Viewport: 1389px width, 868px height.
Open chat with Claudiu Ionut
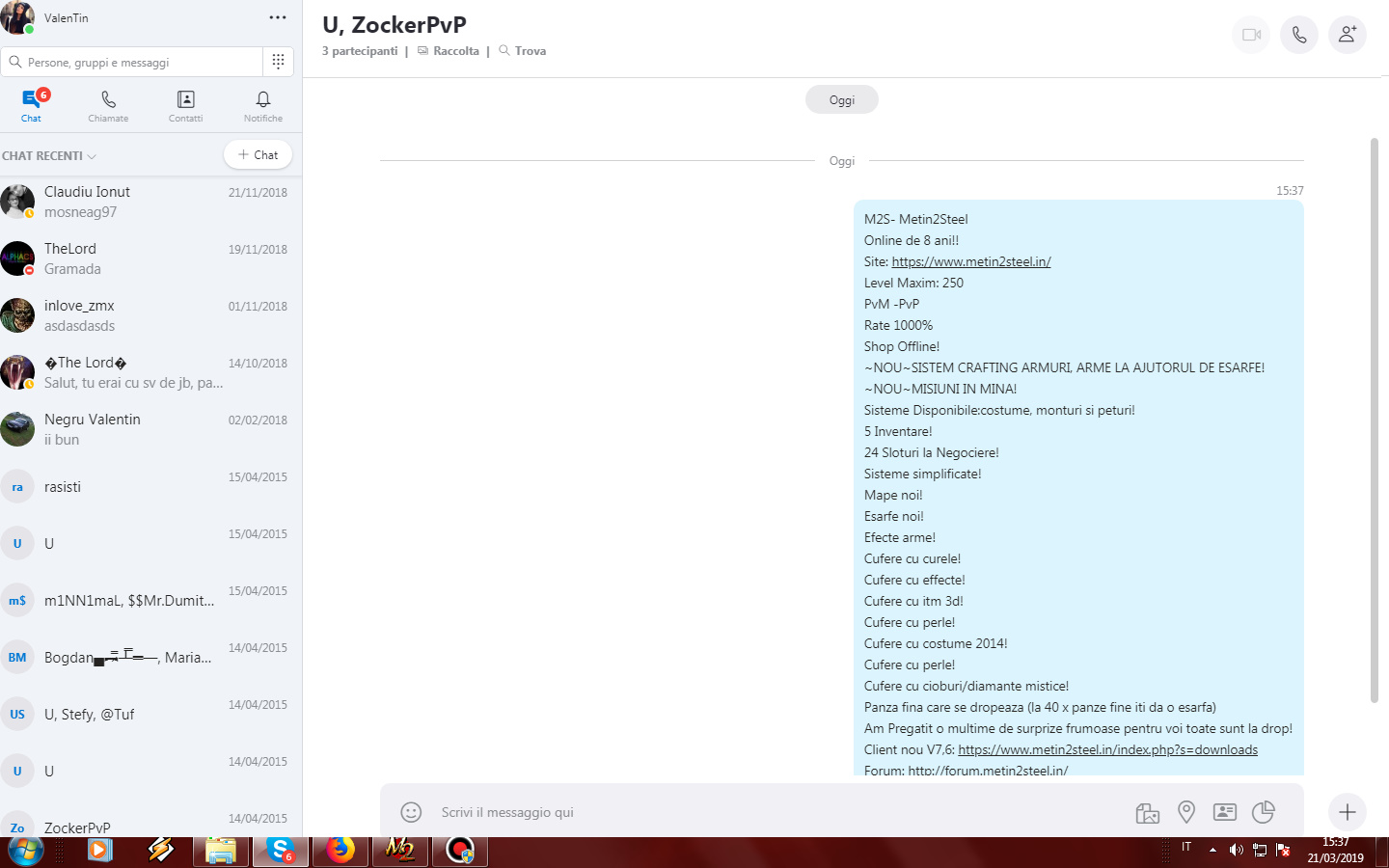pyautogui.click(x=150, y=202)
